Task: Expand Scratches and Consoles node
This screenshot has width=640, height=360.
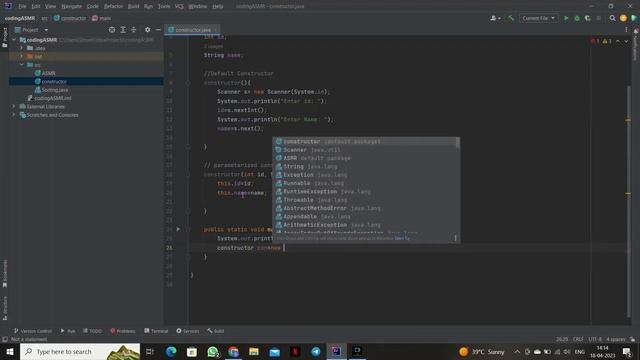Action: click(13, 115)
